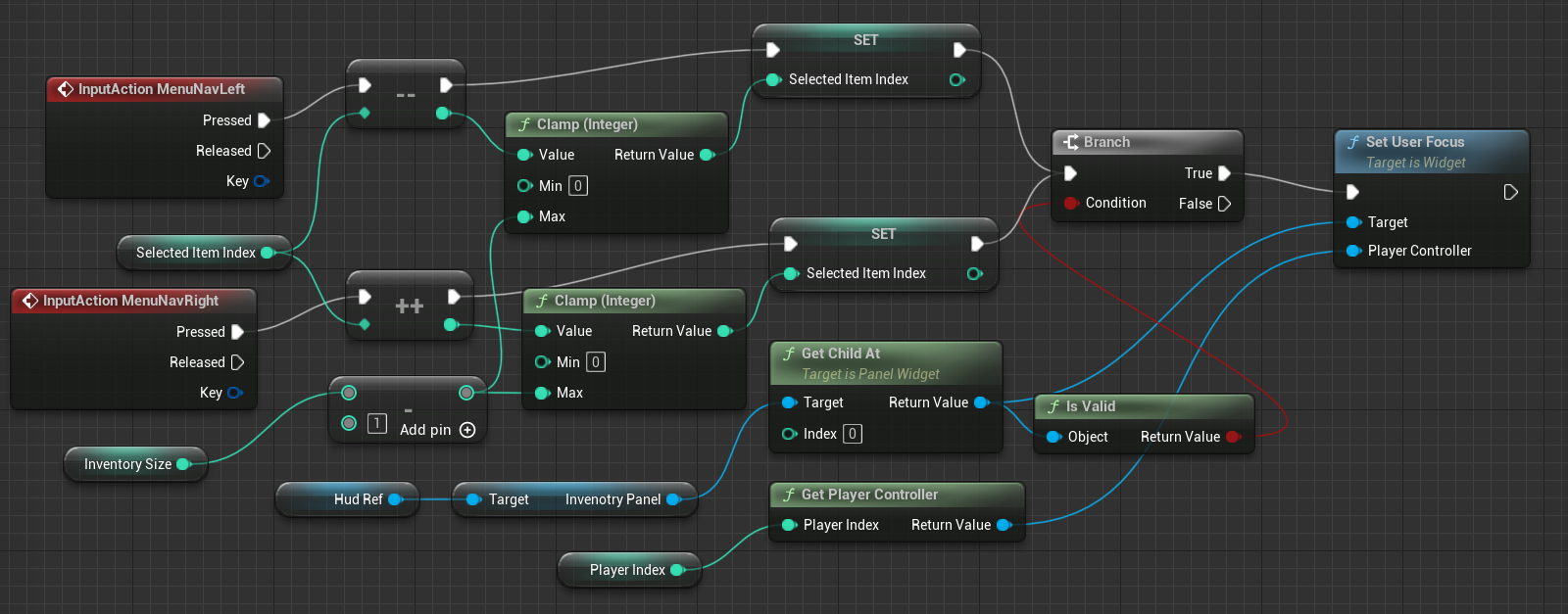Select the Branch node header

pos(1148,142)
